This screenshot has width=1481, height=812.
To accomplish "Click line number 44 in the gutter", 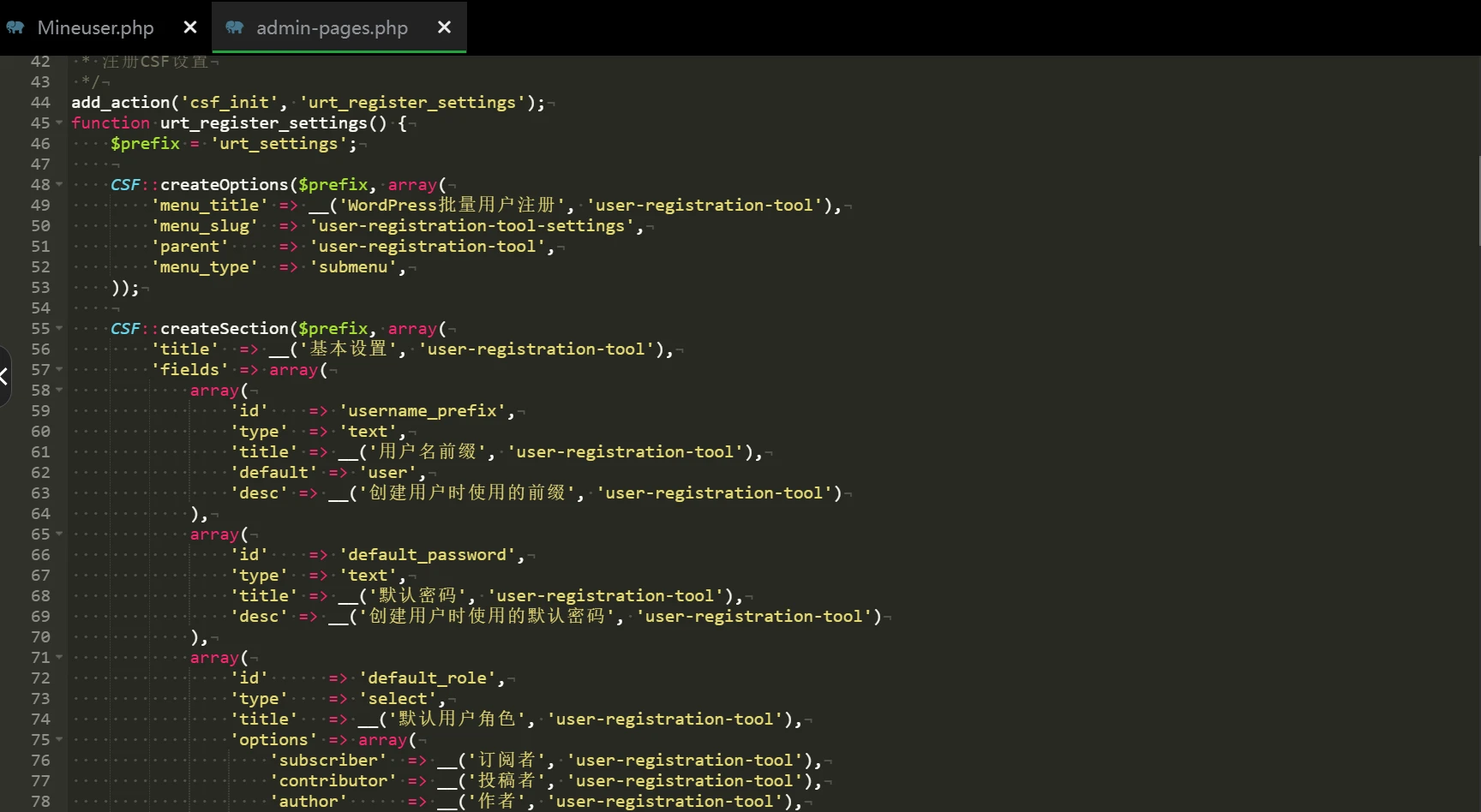I will click(40, 102).
